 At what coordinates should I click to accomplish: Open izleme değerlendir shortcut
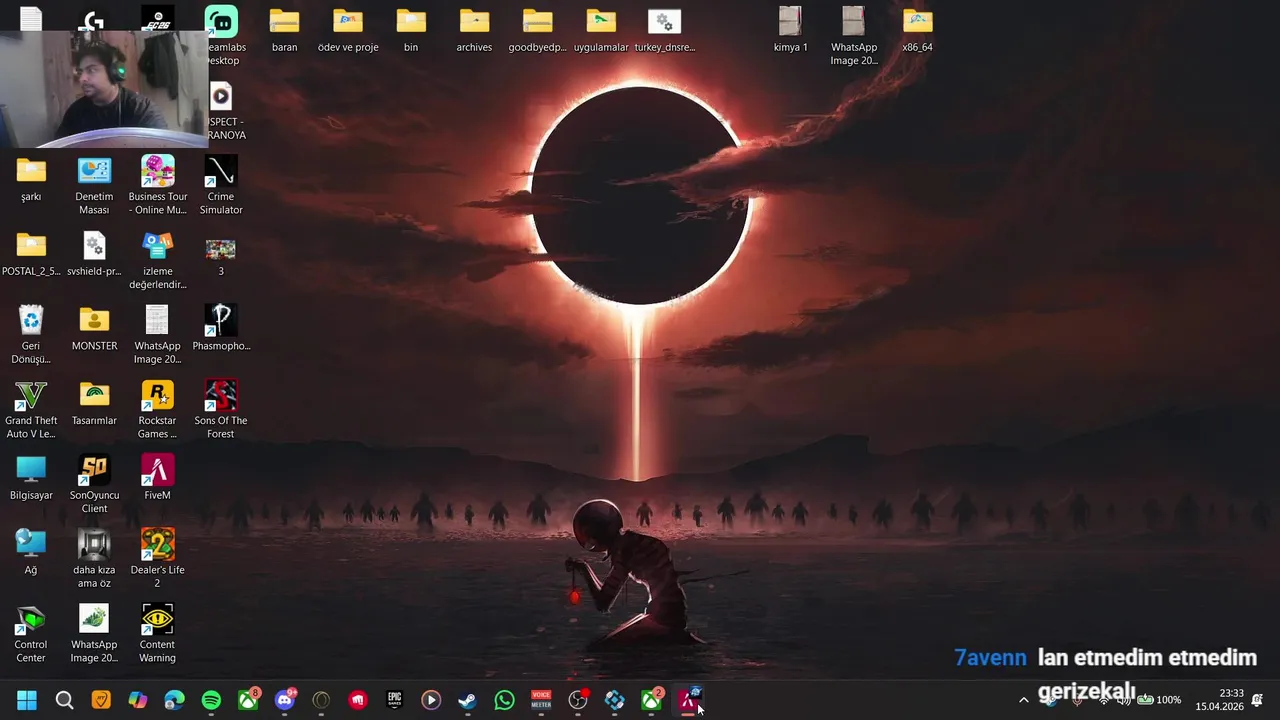(x=157, y=261)
